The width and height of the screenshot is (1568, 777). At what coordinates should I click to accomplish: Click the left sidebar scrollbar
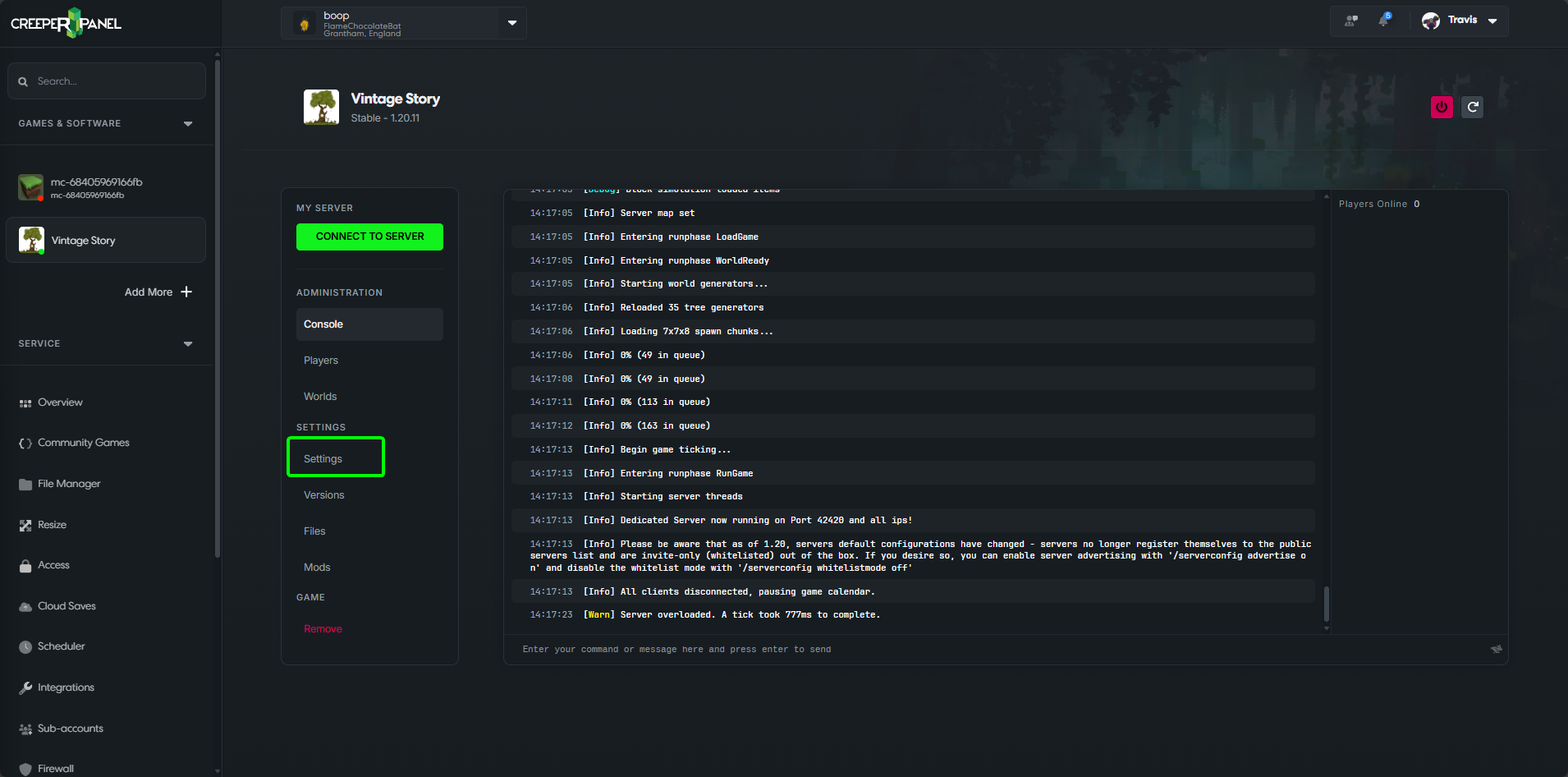(217, 308)
